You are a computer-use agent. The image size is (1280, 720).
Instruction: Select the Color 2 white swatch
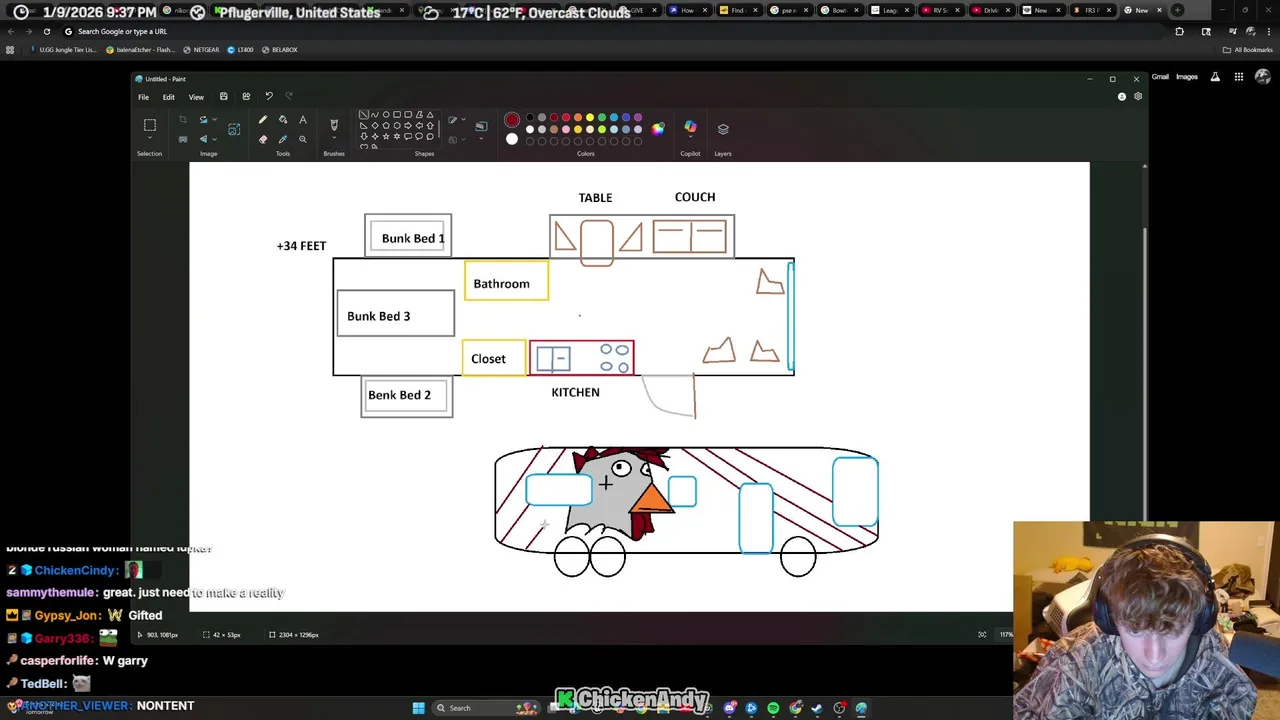(x=511, y=139)
